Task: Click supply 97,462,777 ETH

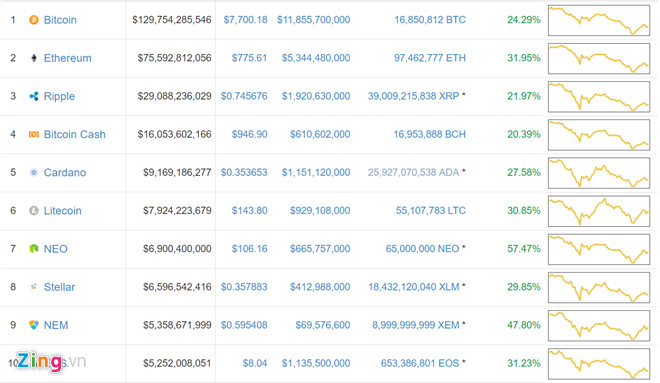Action: [x=430, y=58]
